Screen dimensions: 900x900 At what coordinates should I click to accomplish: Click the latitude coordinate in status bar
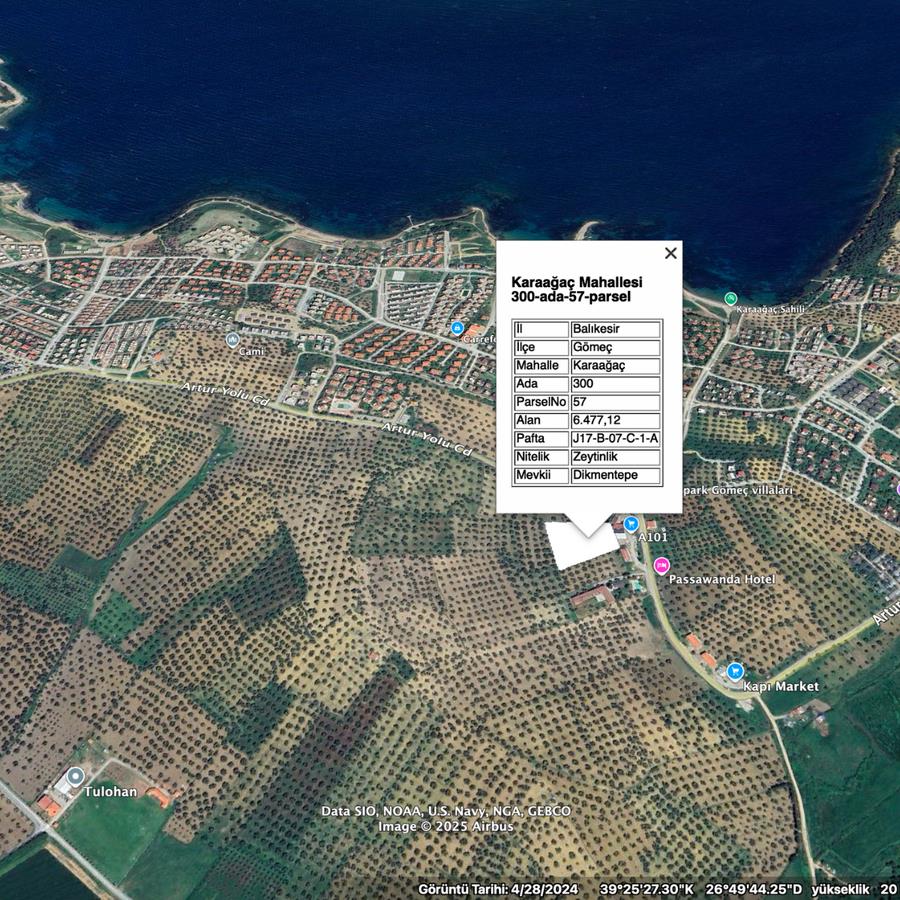[x=646, y=889]
